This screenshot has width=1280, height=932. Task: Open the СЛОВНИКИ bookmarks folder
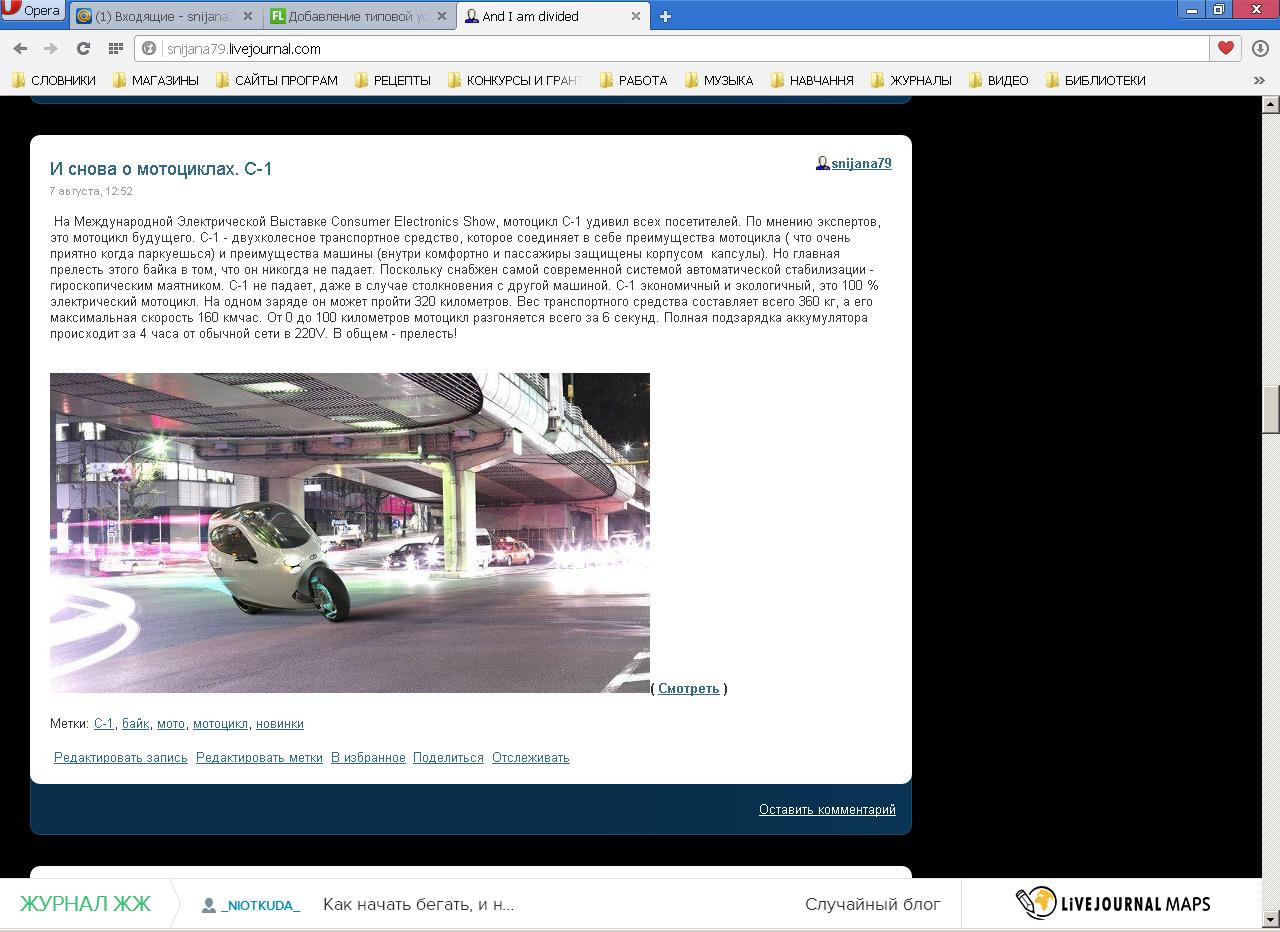tap(54, 80)
